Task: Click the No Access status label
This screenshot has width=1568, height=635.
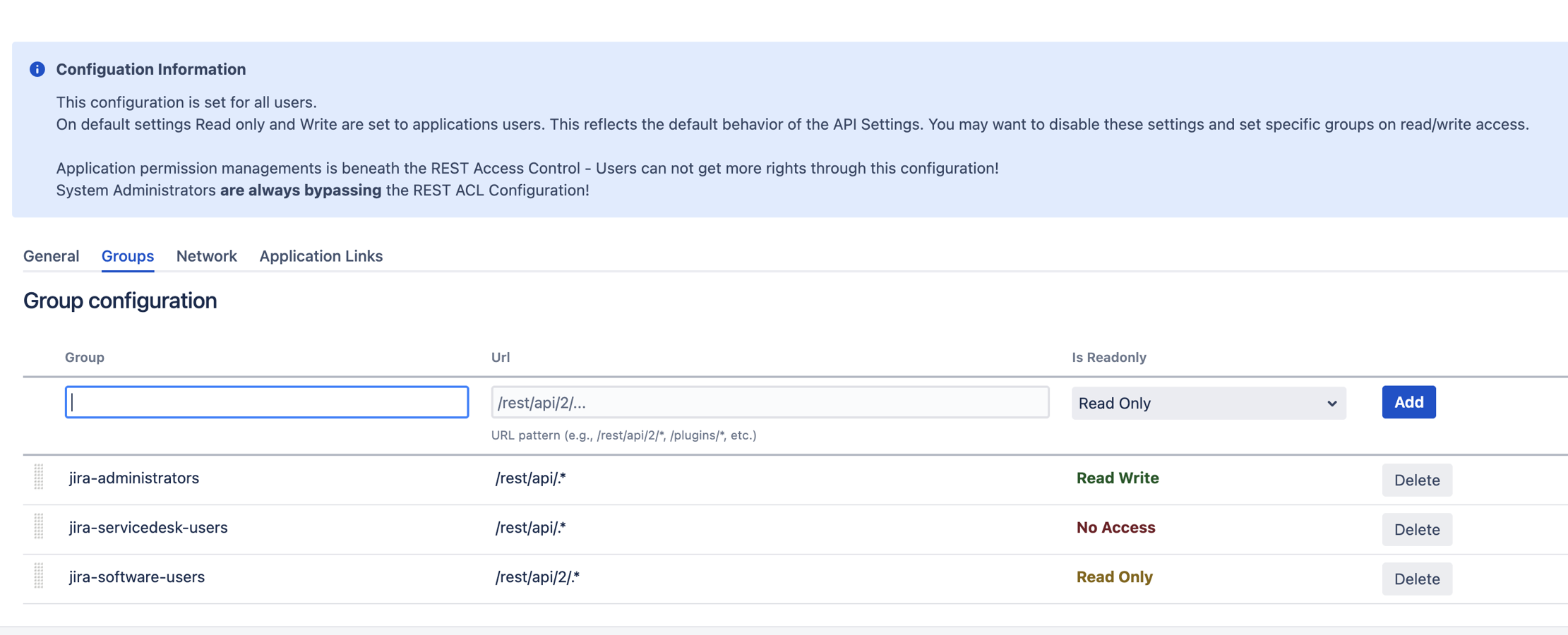Action: 1115,527
